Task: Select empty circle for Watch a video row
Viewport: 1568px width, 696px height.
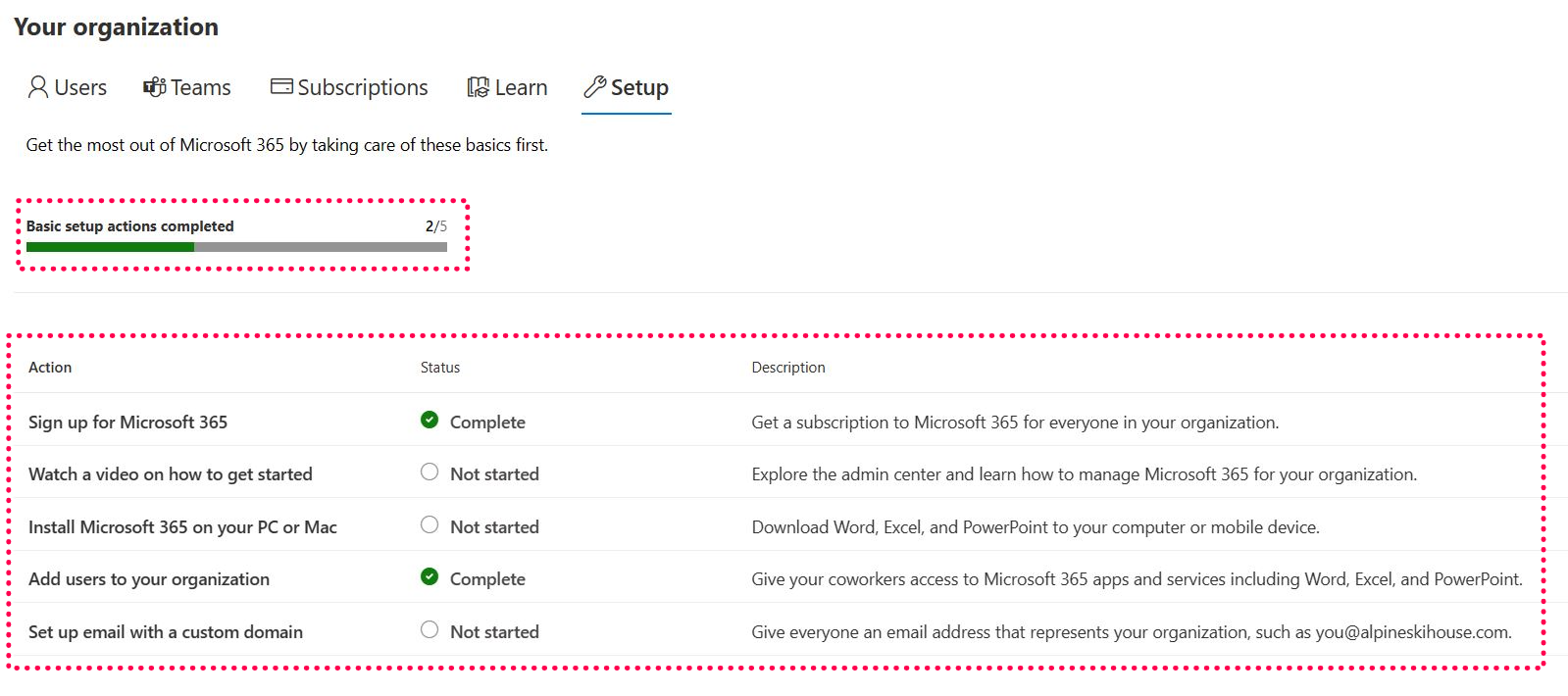Action: [430, 472]
